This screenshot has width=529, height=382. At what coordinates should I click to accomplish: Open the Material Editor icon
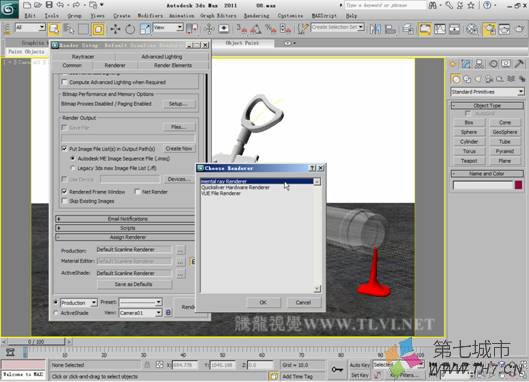tap(472, 29)
